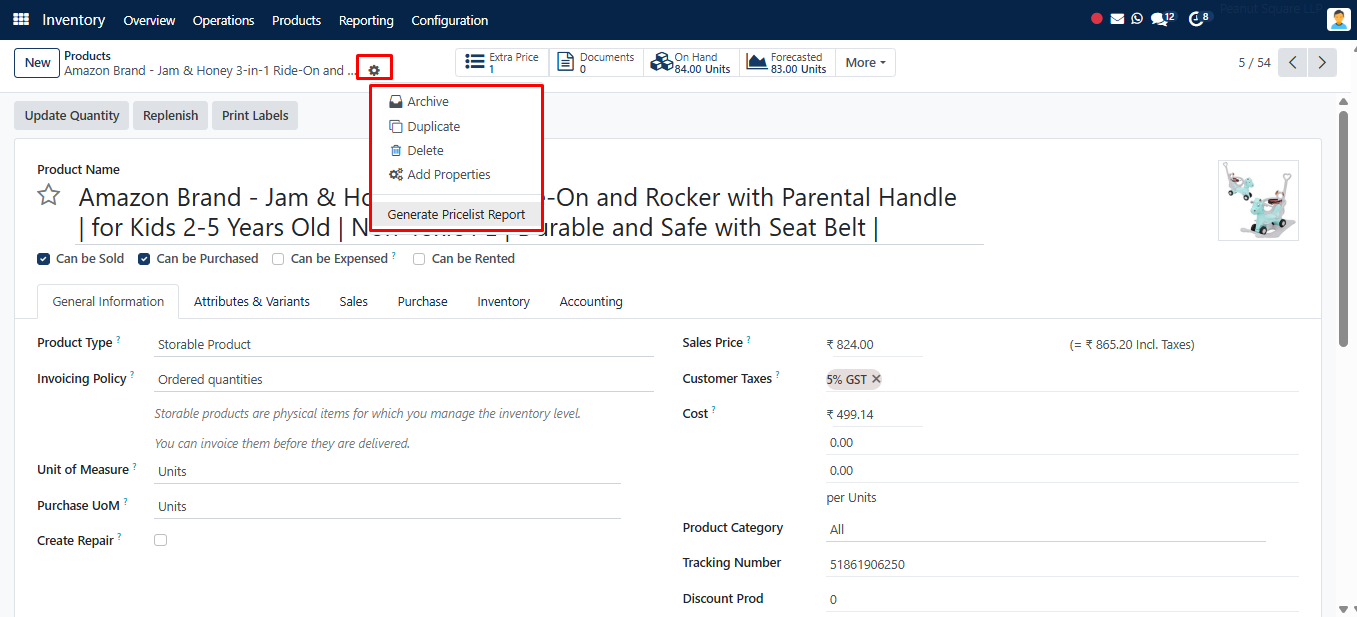
Task: Switch to Accounting tab
Action: point(591,301)
